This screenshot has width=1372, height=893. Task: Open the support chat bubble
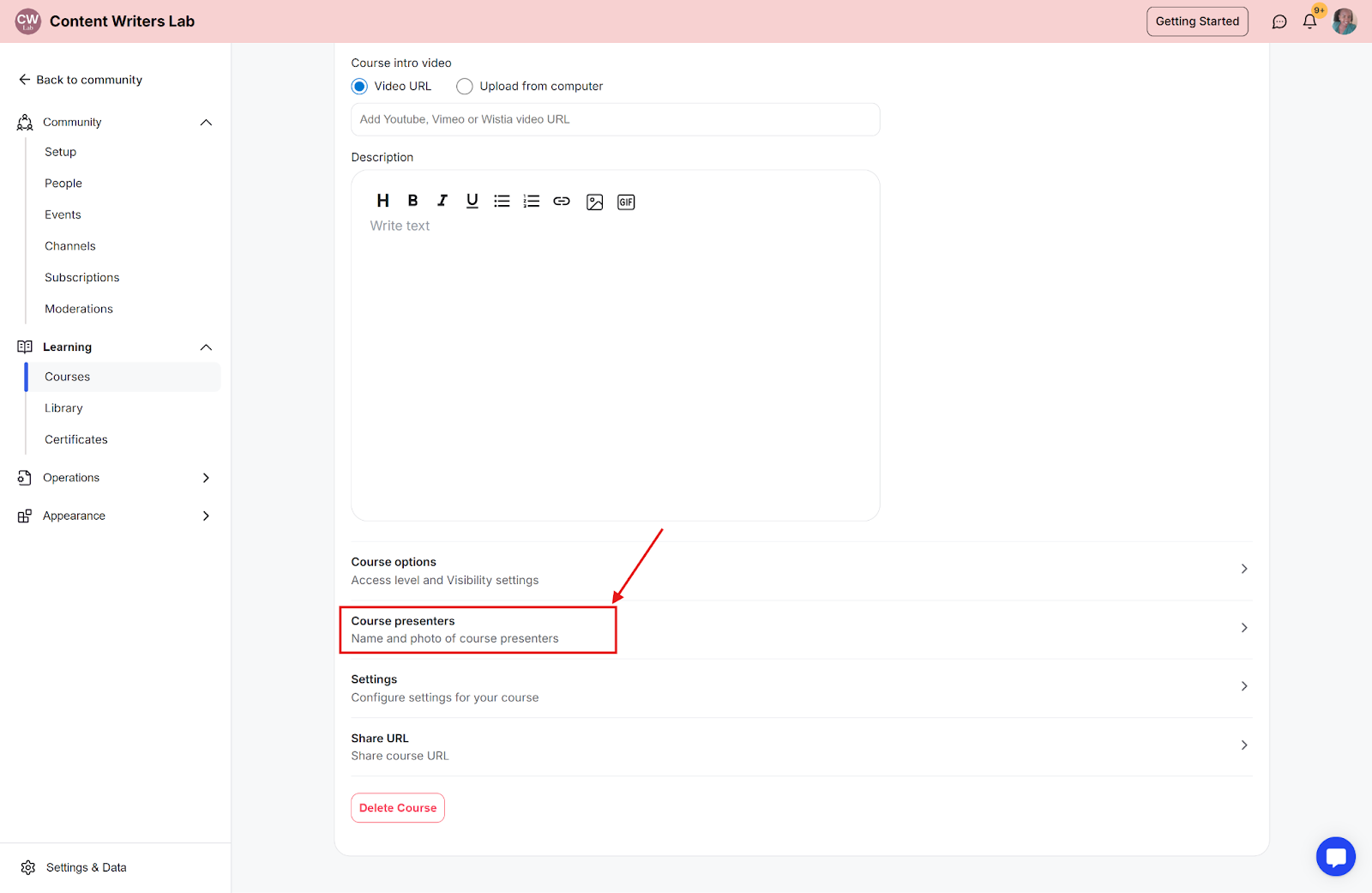tap(1336, 856)
